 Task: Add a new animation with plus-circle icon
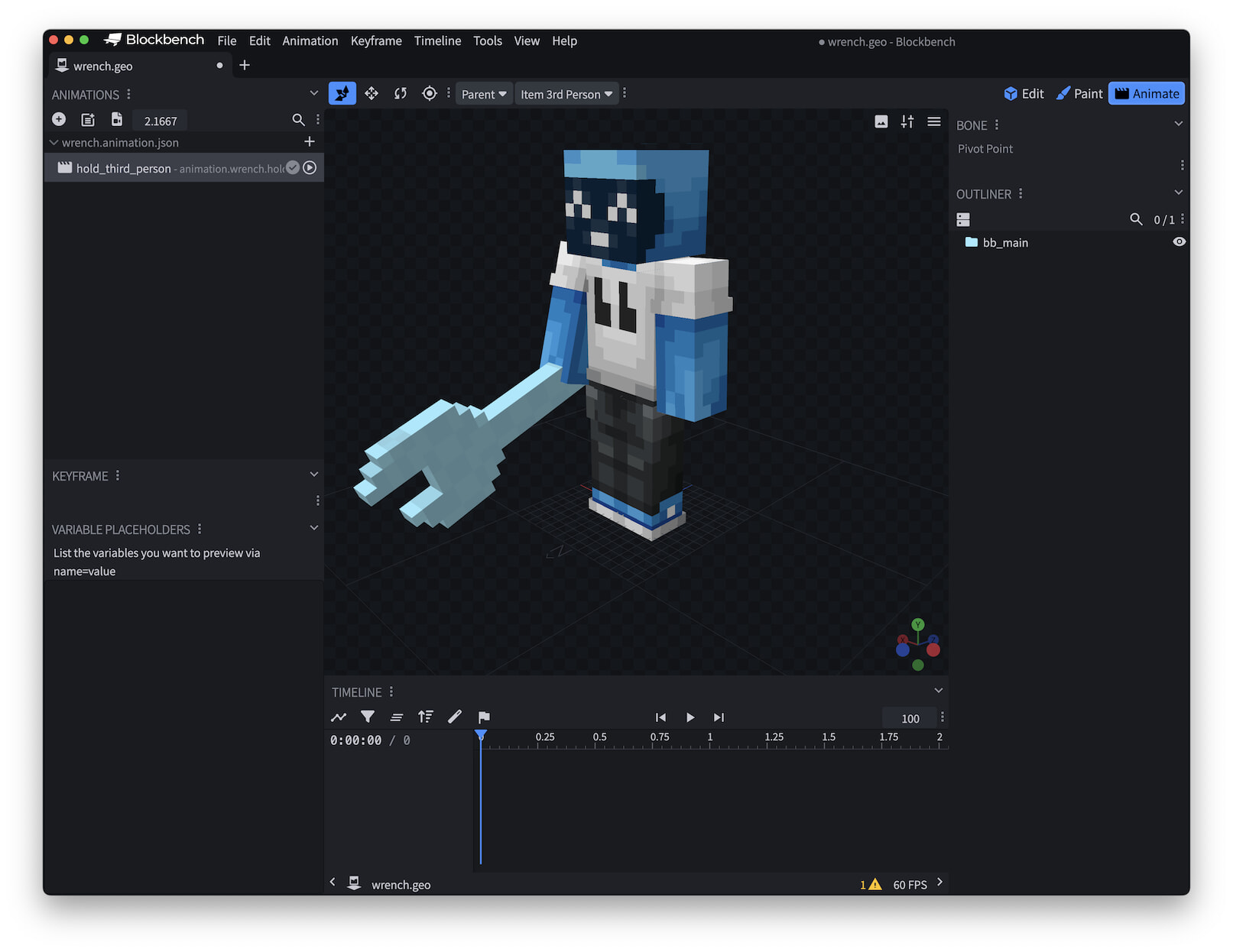tap(59, 119)
